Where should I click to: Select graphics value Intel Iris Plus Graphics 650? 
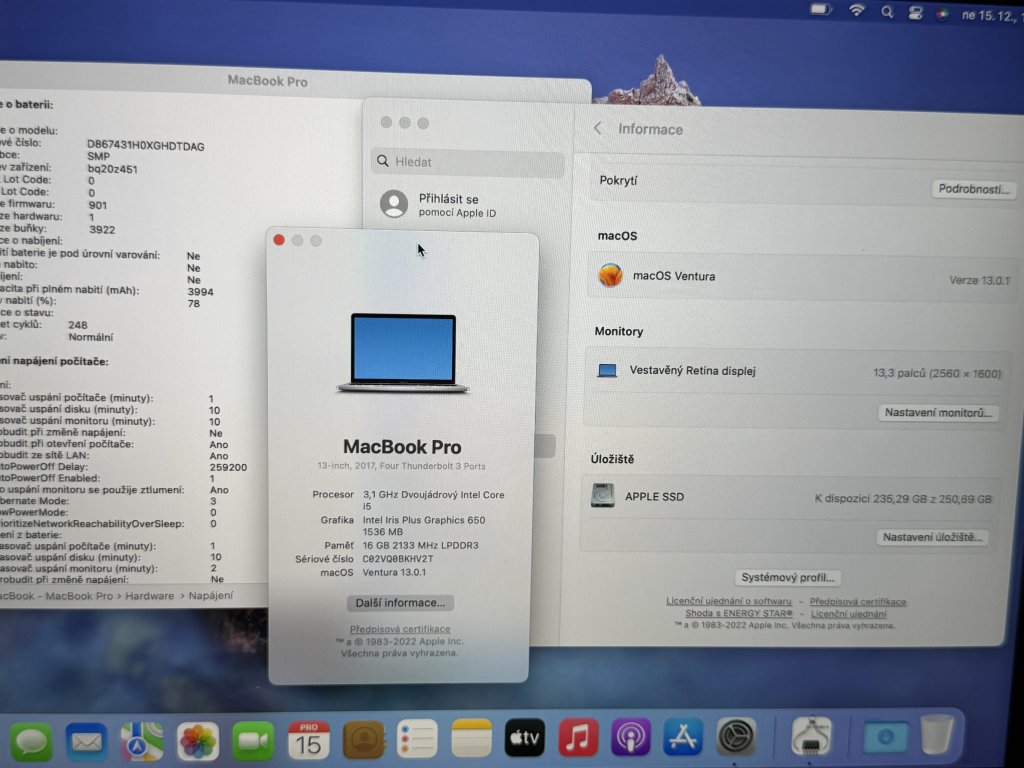point(424,520)
